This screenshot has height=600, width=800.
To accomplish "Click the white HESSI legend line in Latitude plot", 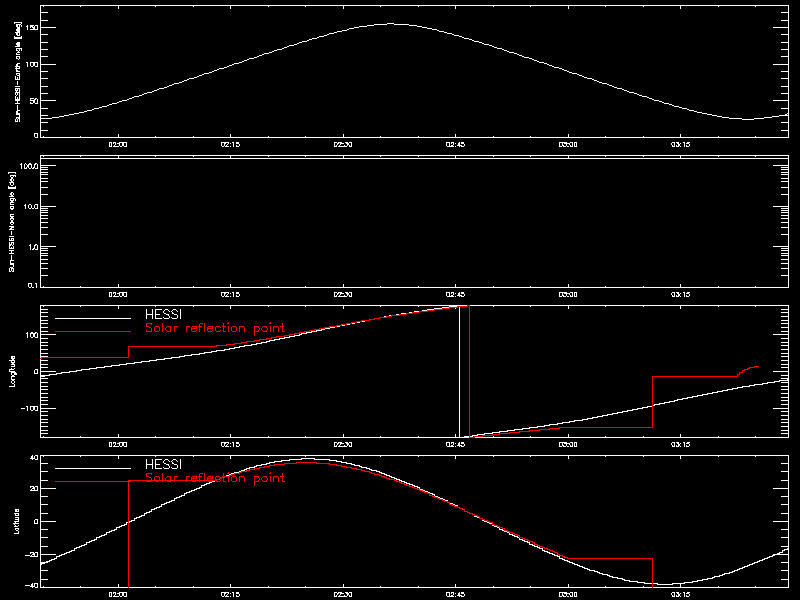I will (93, 468).
